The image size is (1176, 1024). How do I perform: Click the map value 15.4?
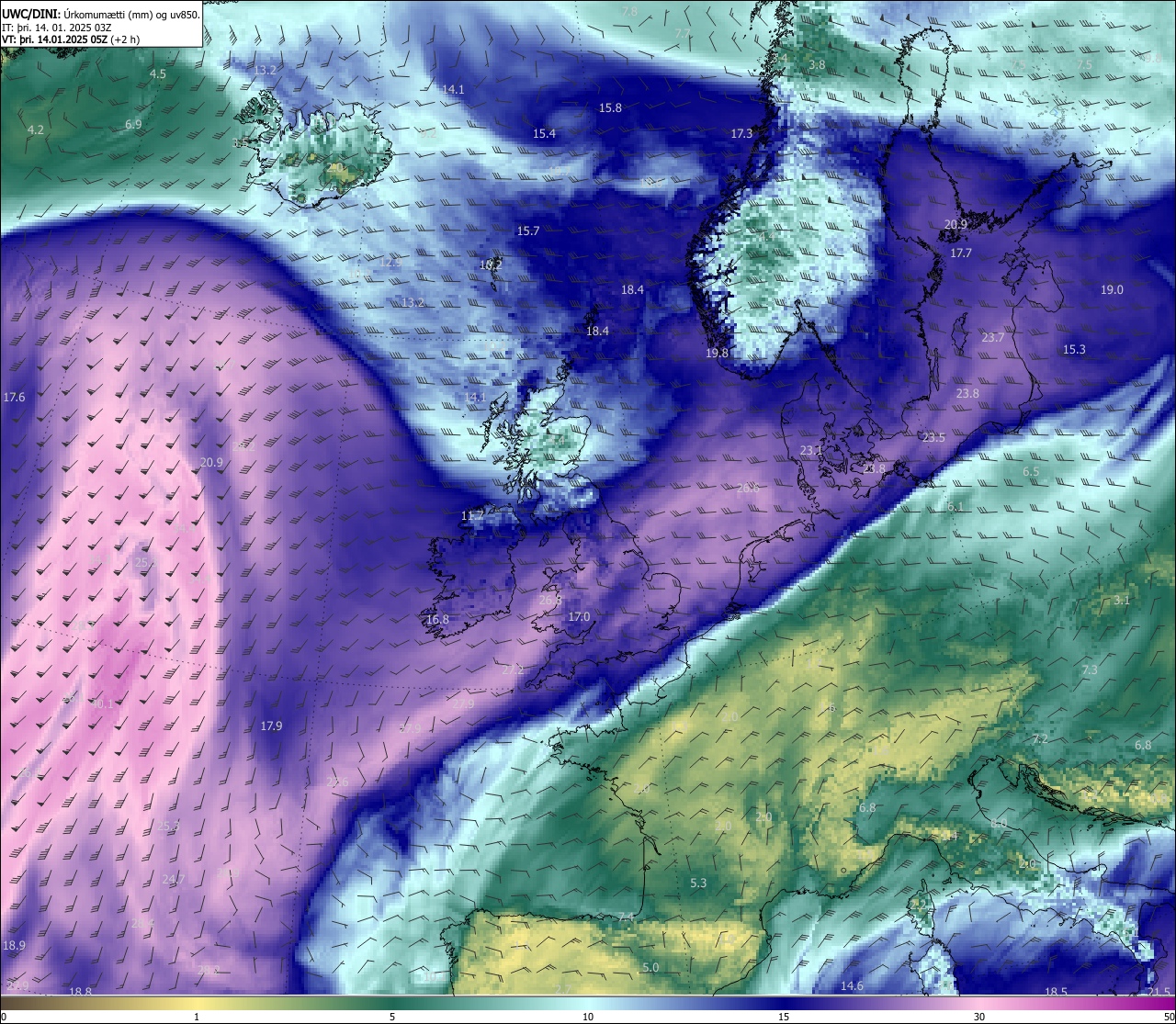coord(544,133)
